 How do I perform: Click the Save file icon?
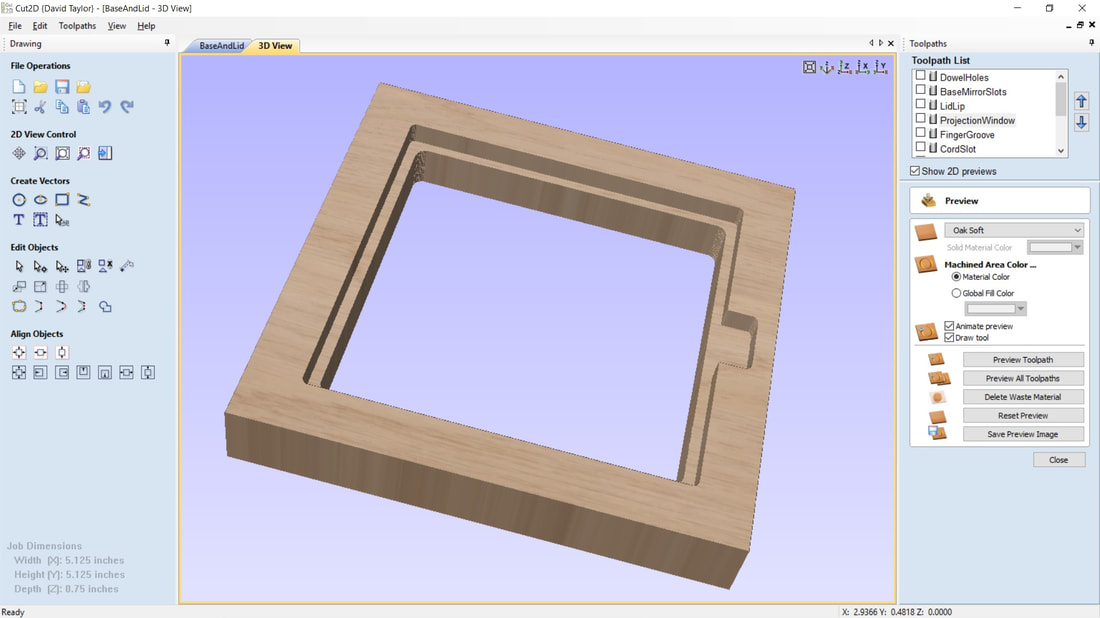coord(62,87)
